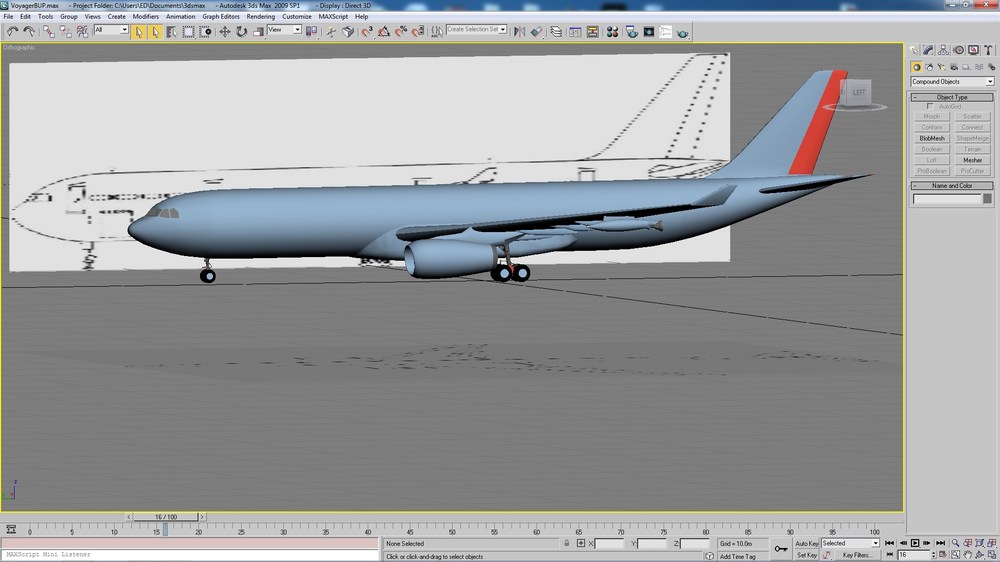Open the Create Selection Set dropdown
Viewport: 1000px width, 562px height.
[476, 29]
